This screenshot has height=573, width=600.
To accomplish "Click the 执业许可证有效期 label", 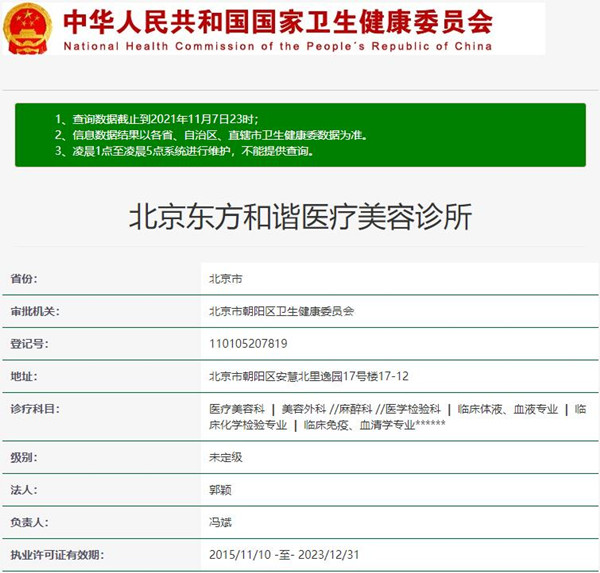I will (x=57, y=555).
